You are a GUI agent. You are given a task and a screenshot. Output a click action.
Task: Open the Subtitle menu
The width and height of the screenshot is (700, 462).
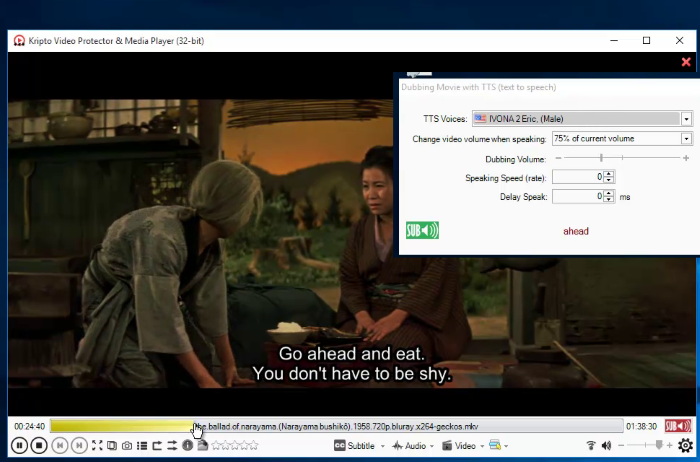coord(354,445)
